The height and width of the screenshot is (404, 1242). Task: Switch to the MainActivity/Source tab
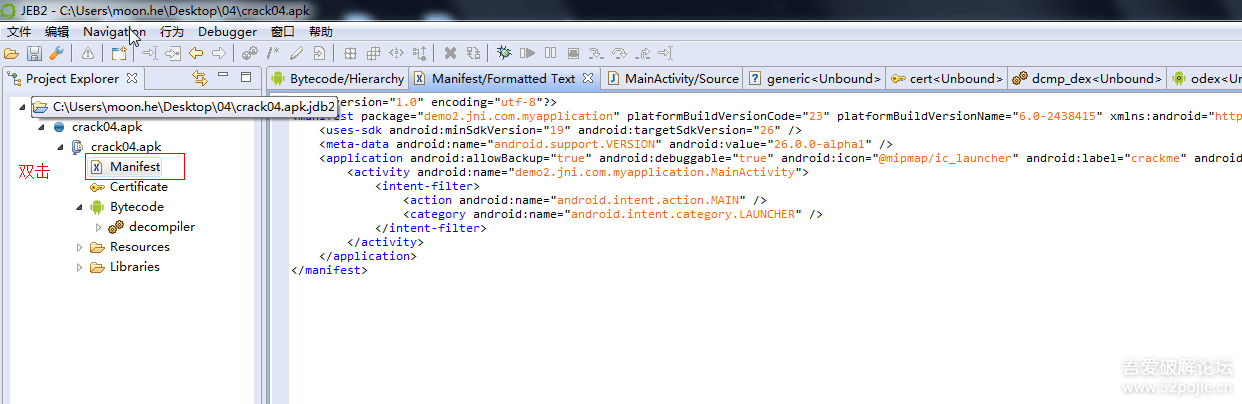(672, 78)
